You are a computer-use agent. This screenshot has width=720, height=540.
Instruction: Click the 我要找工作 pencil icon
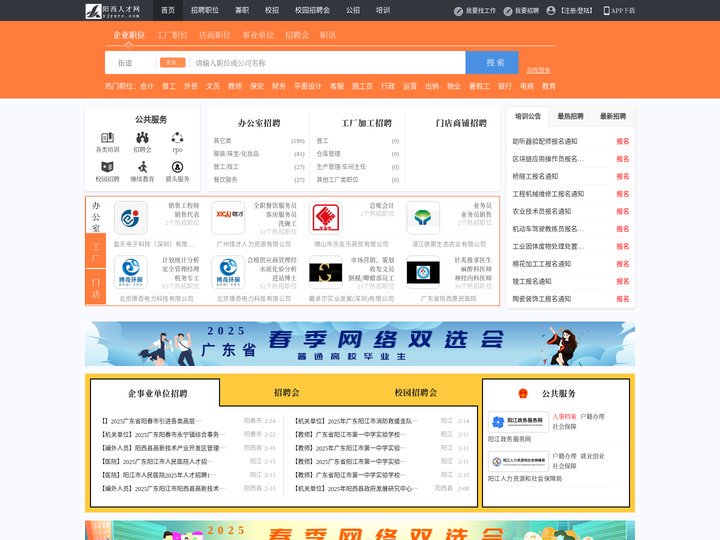pos(458,11)
